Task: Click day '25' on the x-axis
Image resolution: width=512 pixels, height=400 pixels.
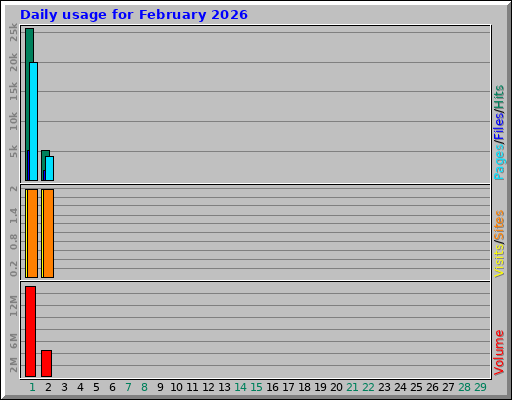Action: pyautogui.click(x=416, y=387)
